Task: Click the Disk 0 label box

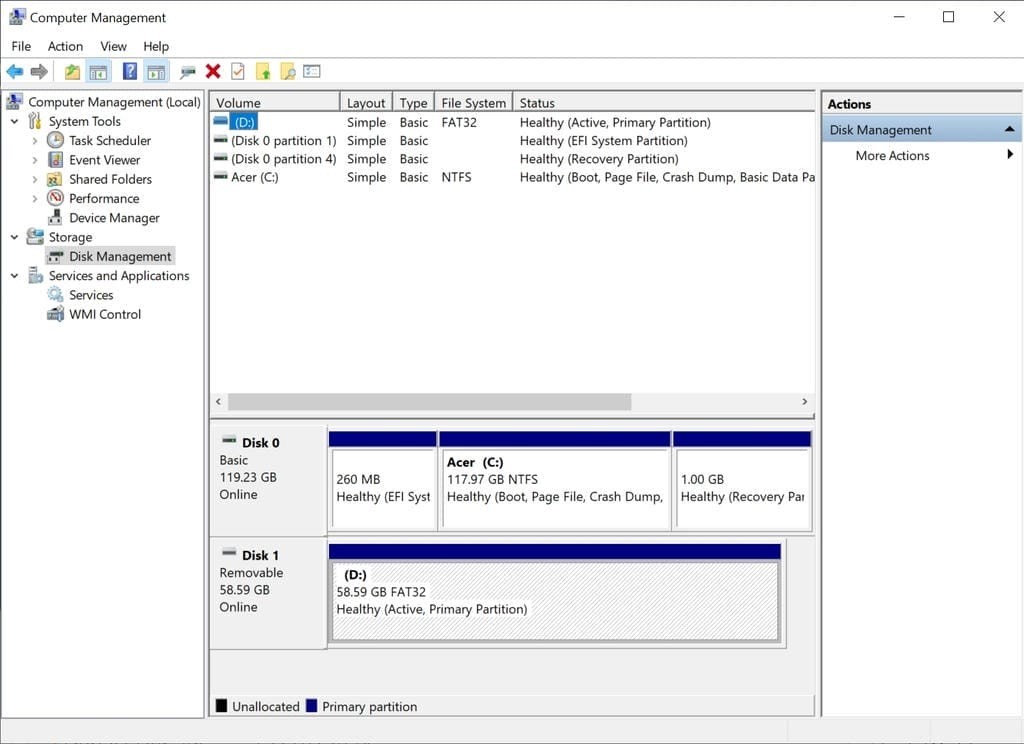Action: [x=268, y=480]
